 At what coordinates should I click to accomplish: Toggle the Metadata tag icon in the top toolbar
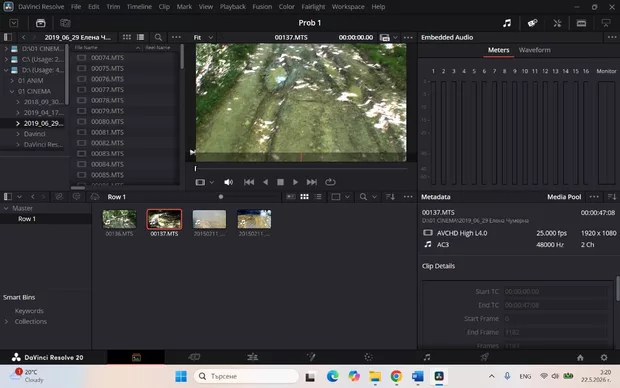point(532,23)
